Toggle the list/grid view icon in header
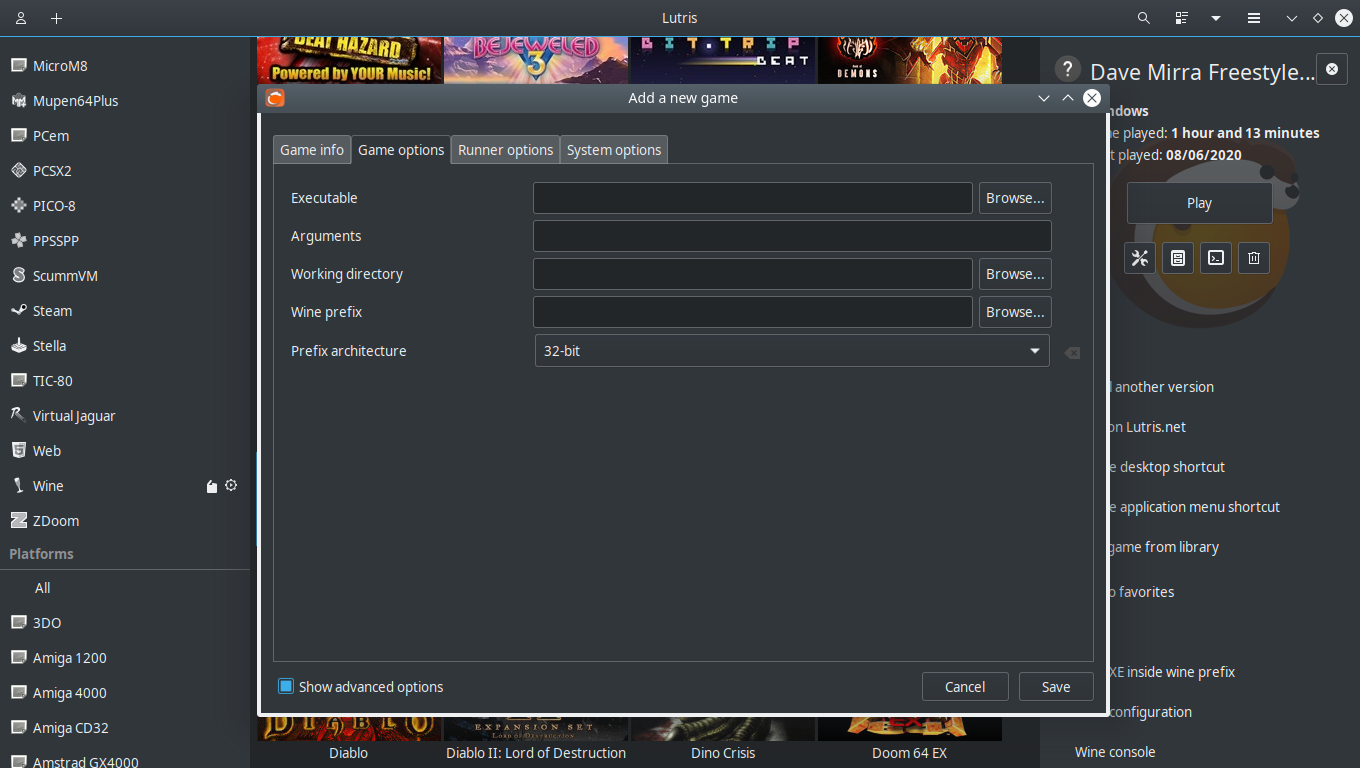Image resolution: width=1360 pixels, height=768 pixels. pos(1182,18)
